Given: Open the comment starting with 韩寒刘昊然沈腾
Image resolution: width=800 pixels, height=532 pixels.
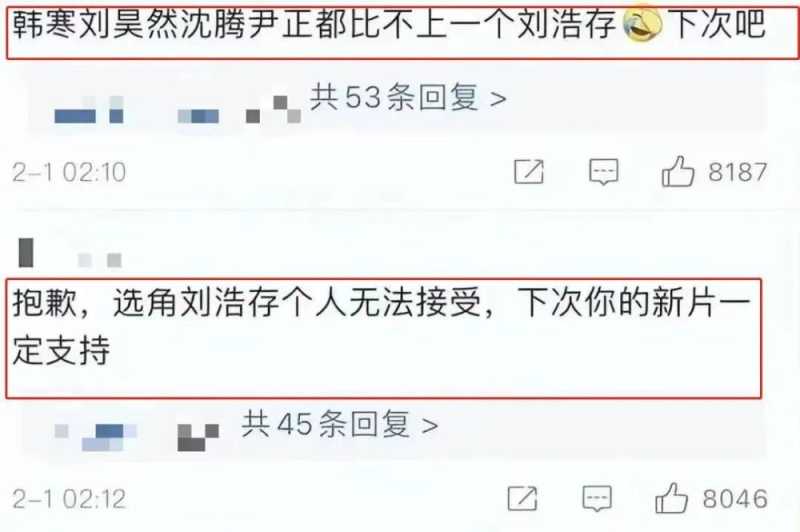Looking at the screenshot, I should point(402,33).
